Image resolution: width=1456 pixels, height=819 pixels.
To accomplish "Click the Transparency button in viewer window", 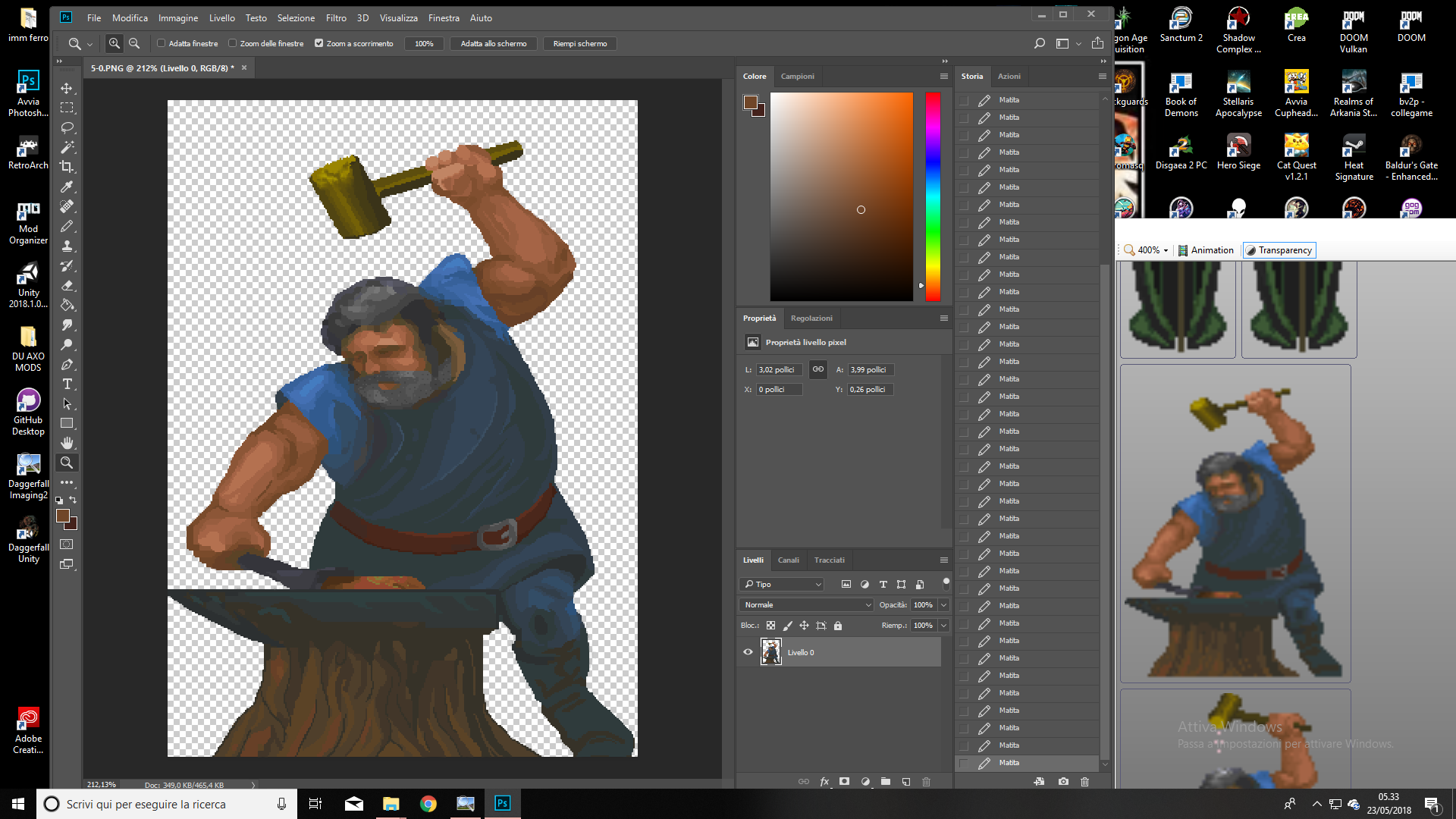I will (1279, 250).
